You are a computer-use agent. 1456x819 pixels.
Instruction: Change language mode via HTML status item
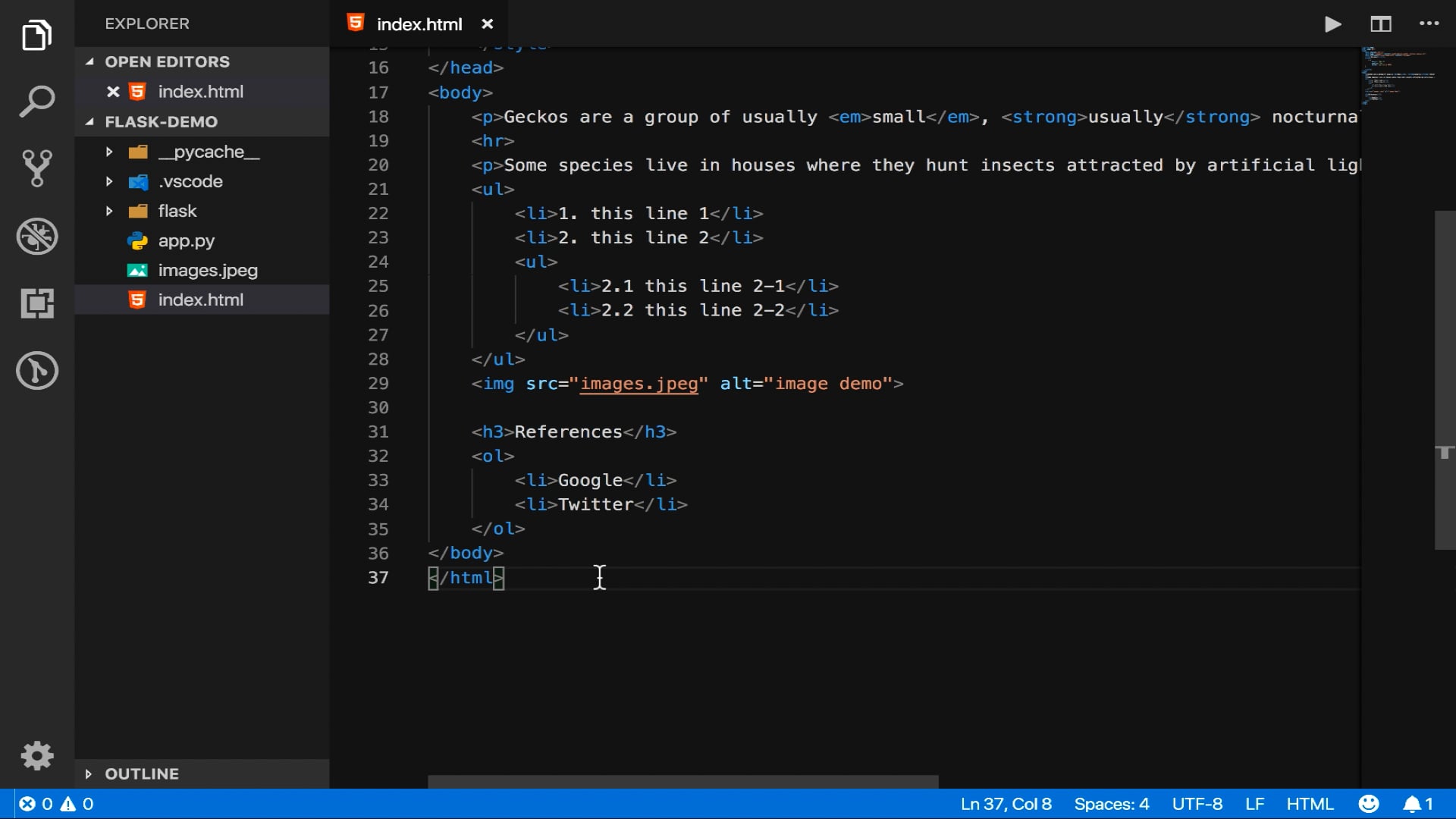click(1310, 804)
